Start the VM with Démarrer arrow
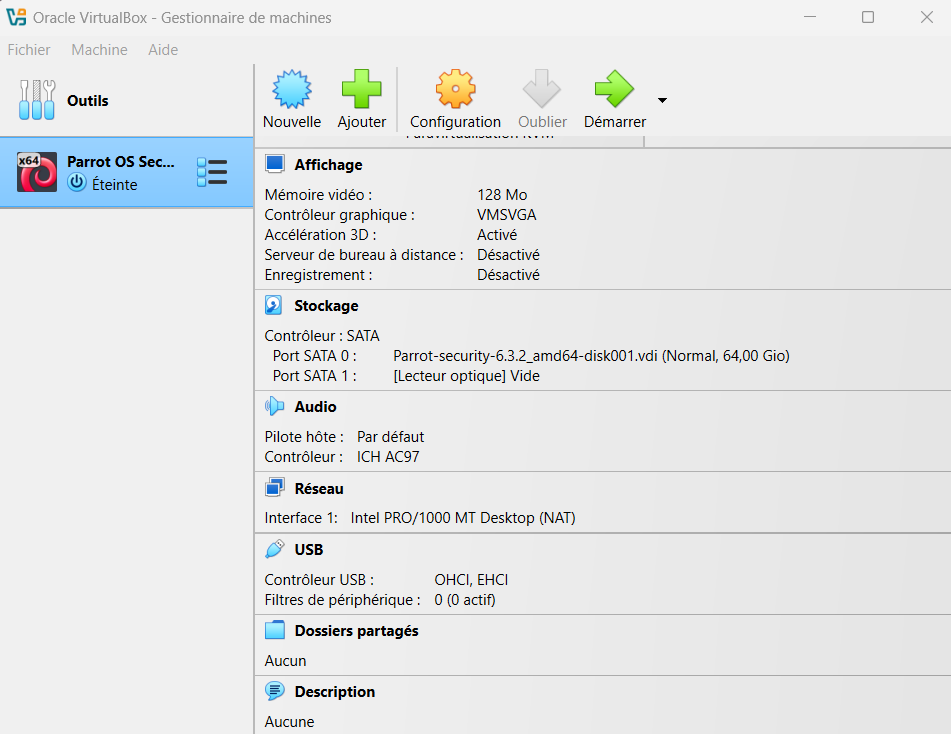 614,89
